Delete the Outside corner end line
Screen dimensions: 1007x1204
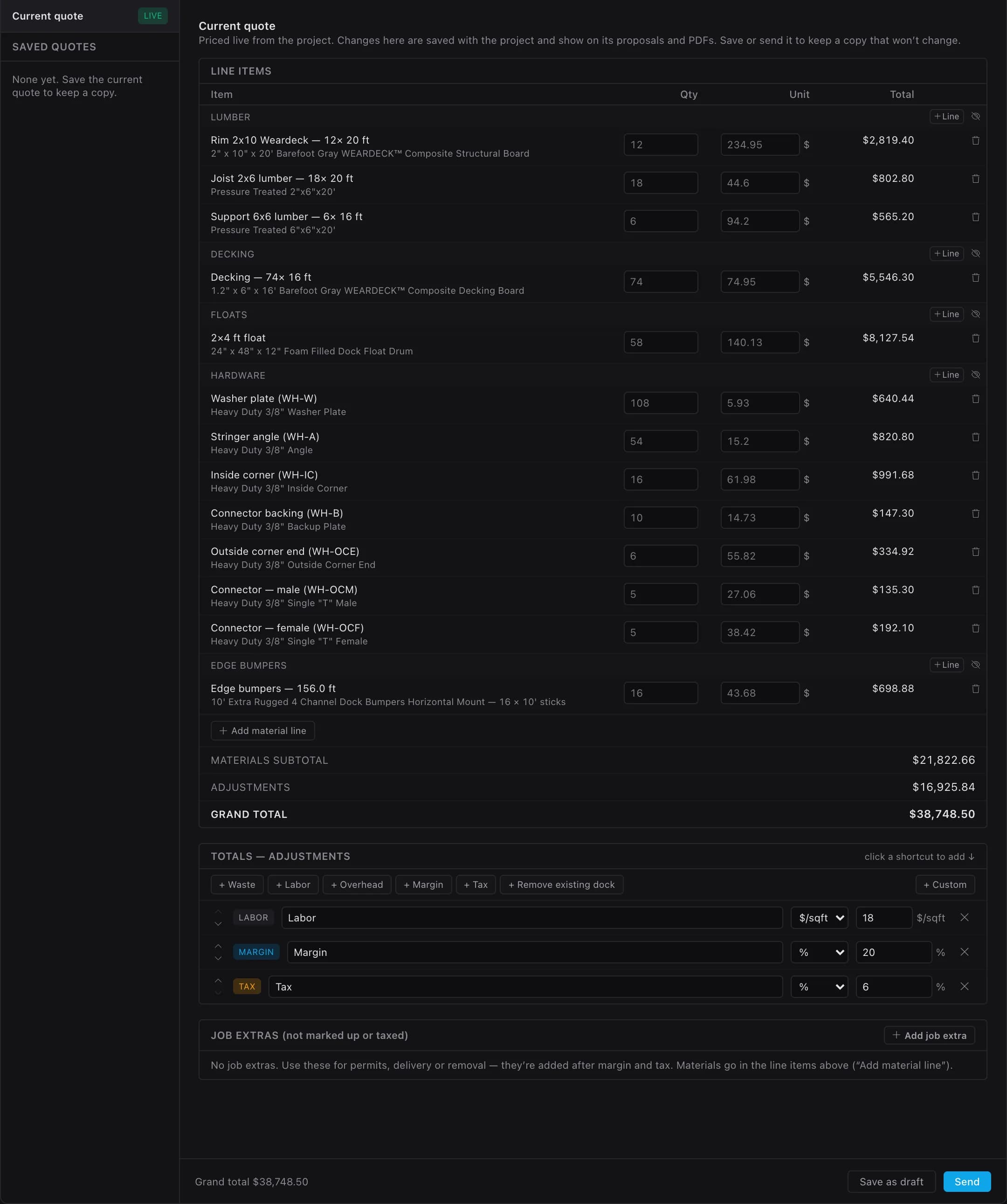tap(975, 552)
